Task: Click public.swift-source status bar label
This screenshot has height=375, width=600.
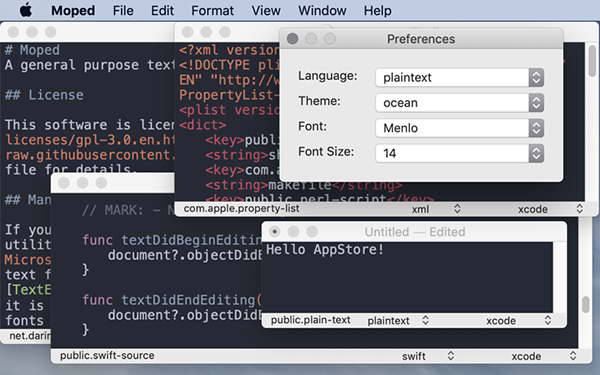Action: tap(107, 355)
